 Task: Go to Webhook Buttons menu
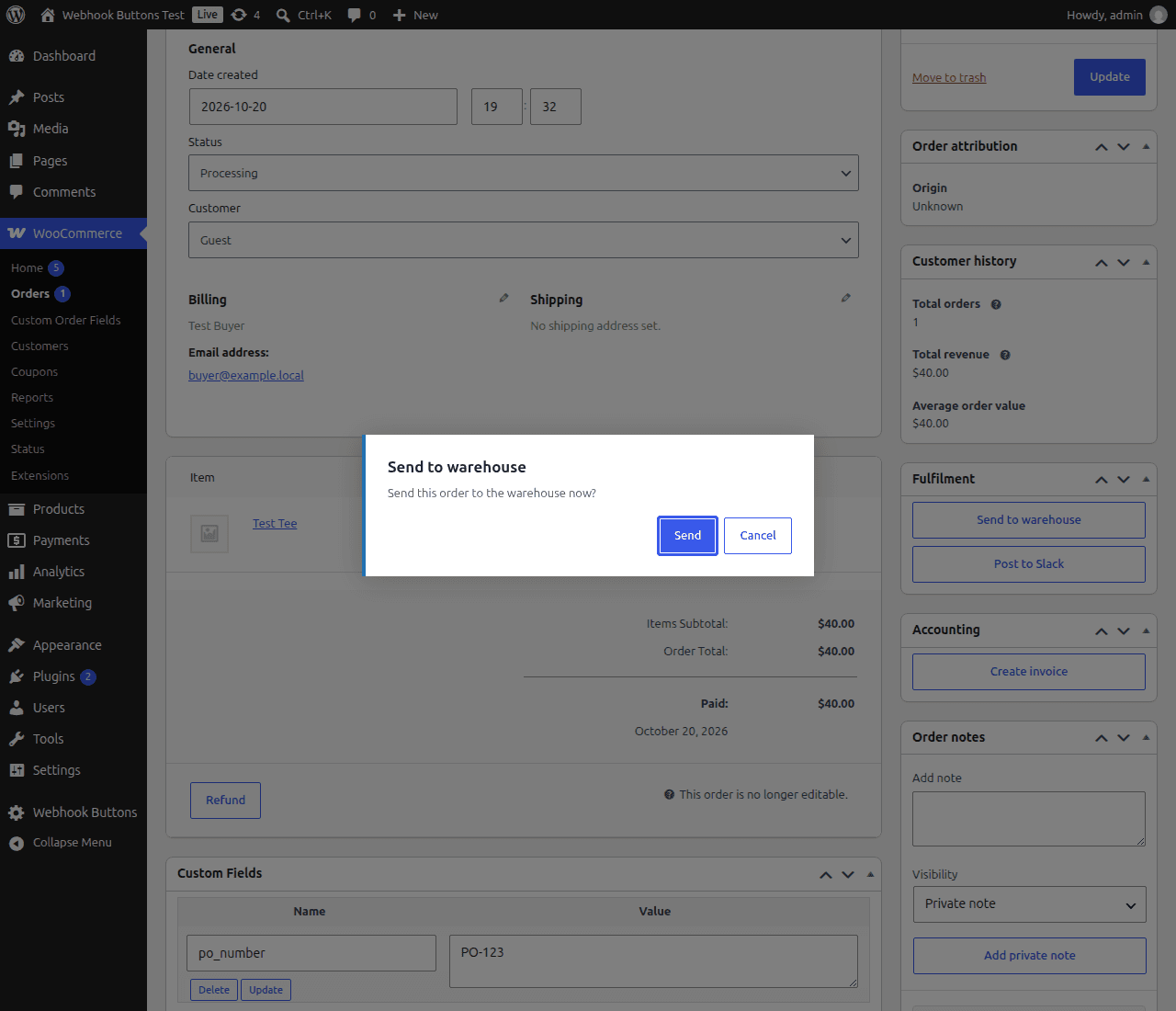click(x=73, y=812)
